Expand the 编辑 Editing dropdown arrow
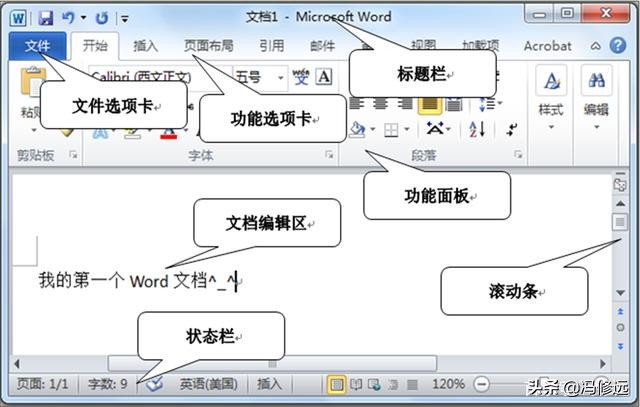640x407 pixels. (596, 127)
